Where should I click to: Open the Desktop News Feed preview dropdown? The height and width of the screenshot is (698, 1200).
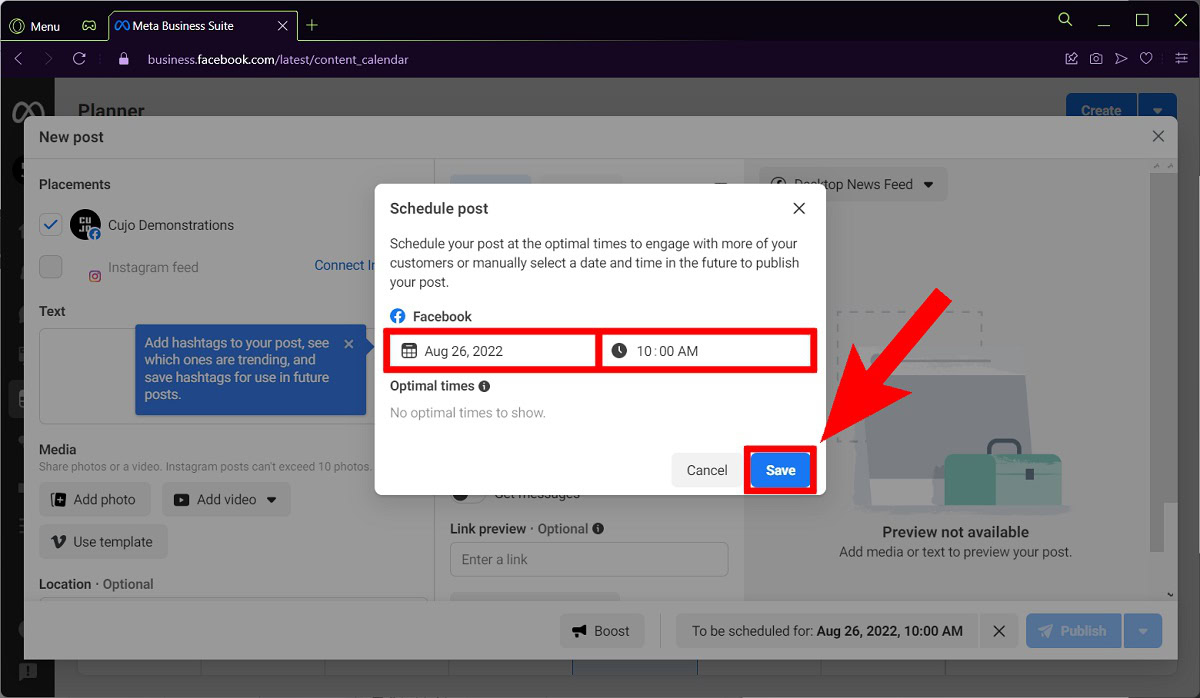[853, 184]
